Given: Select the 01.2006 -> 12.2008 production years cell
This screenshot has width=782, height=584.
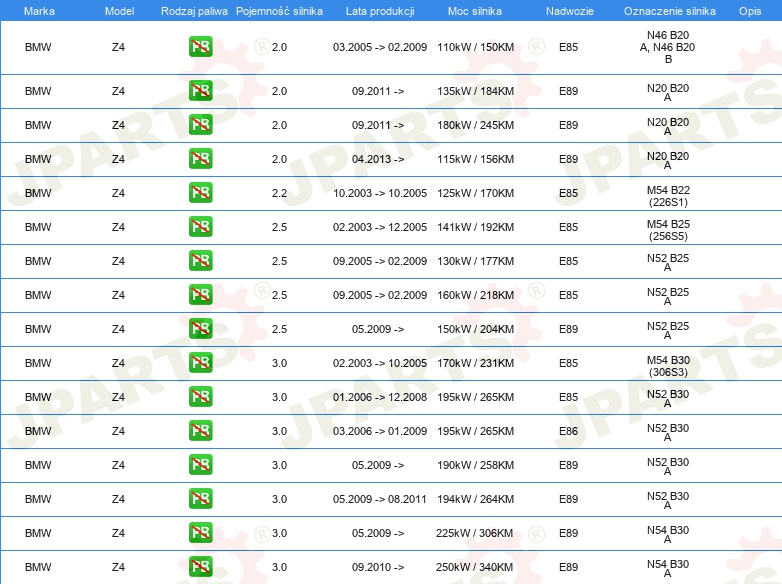Looking at the screenshot, I should tap(380, 397).
